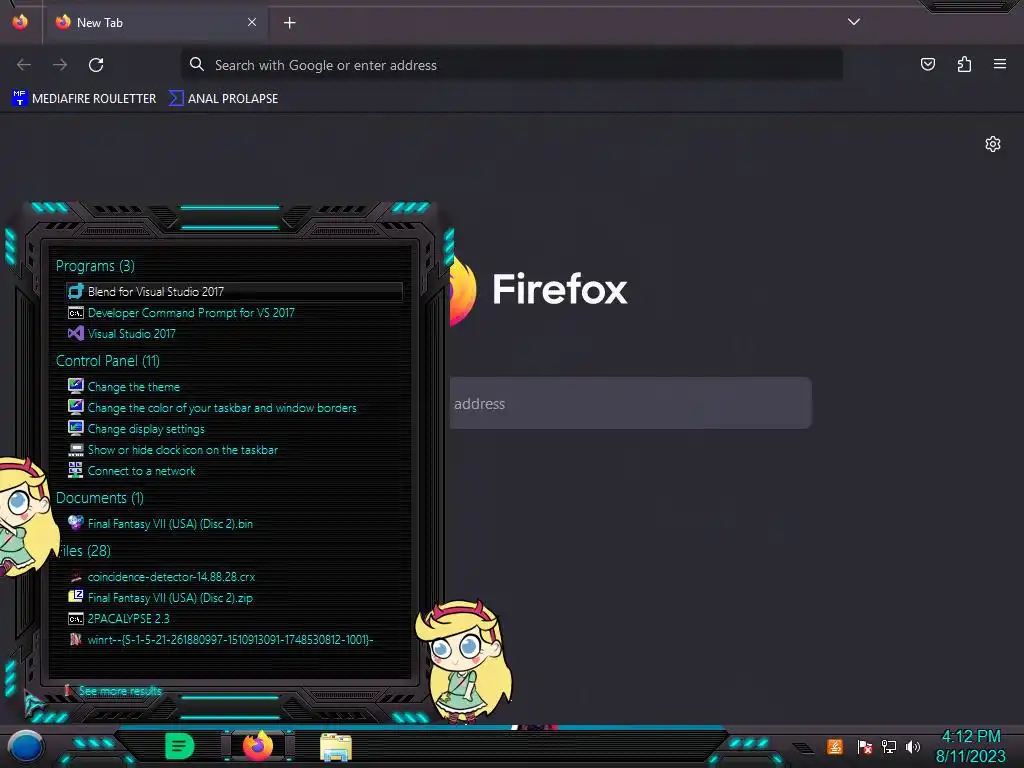
Task: Click the Star Butterfly desktop mascot by taskbar
Action: [x=466, y=662]
